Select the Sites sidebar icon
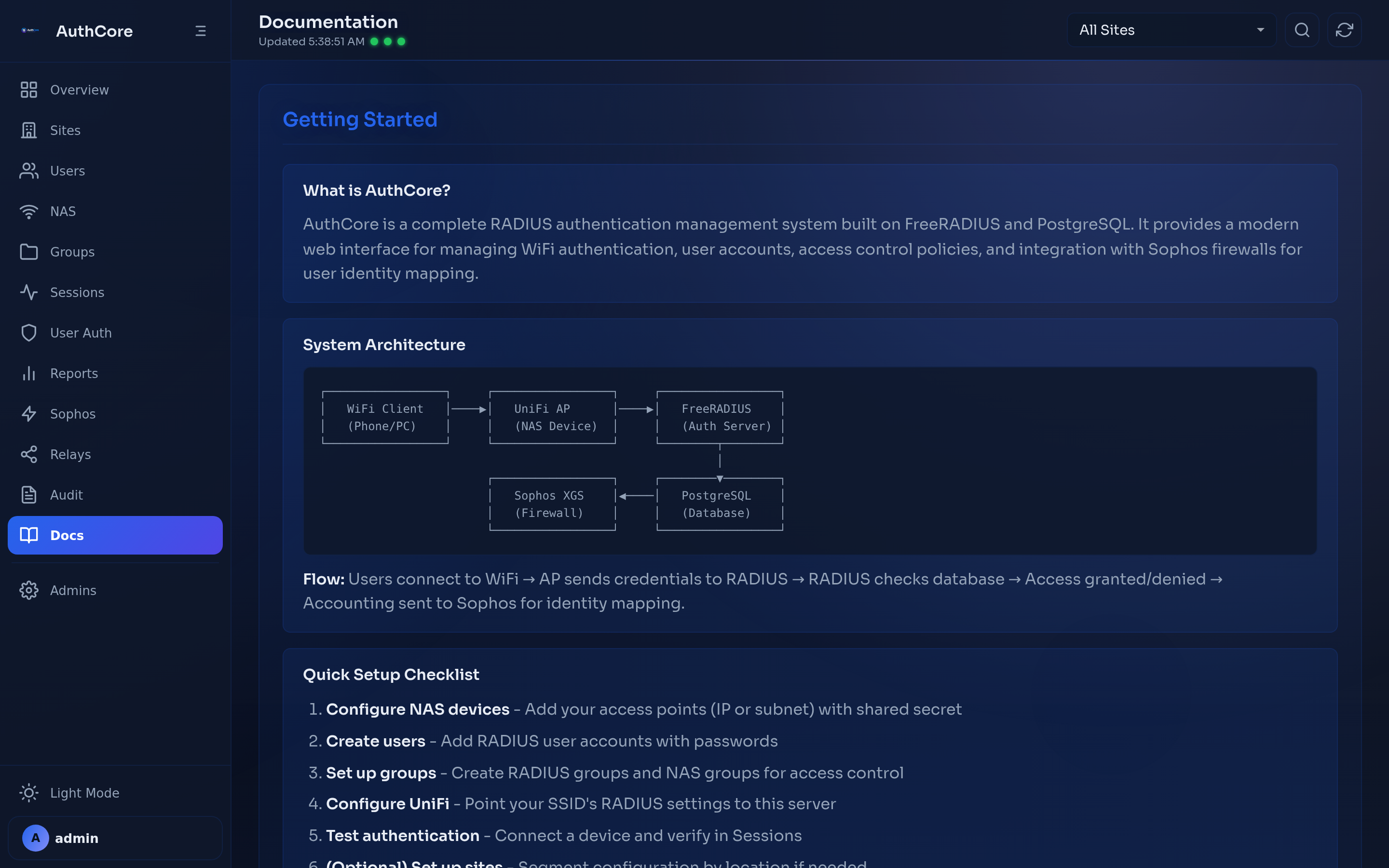The width and height of the screenshot is (1389, 868). coord(29,130)
